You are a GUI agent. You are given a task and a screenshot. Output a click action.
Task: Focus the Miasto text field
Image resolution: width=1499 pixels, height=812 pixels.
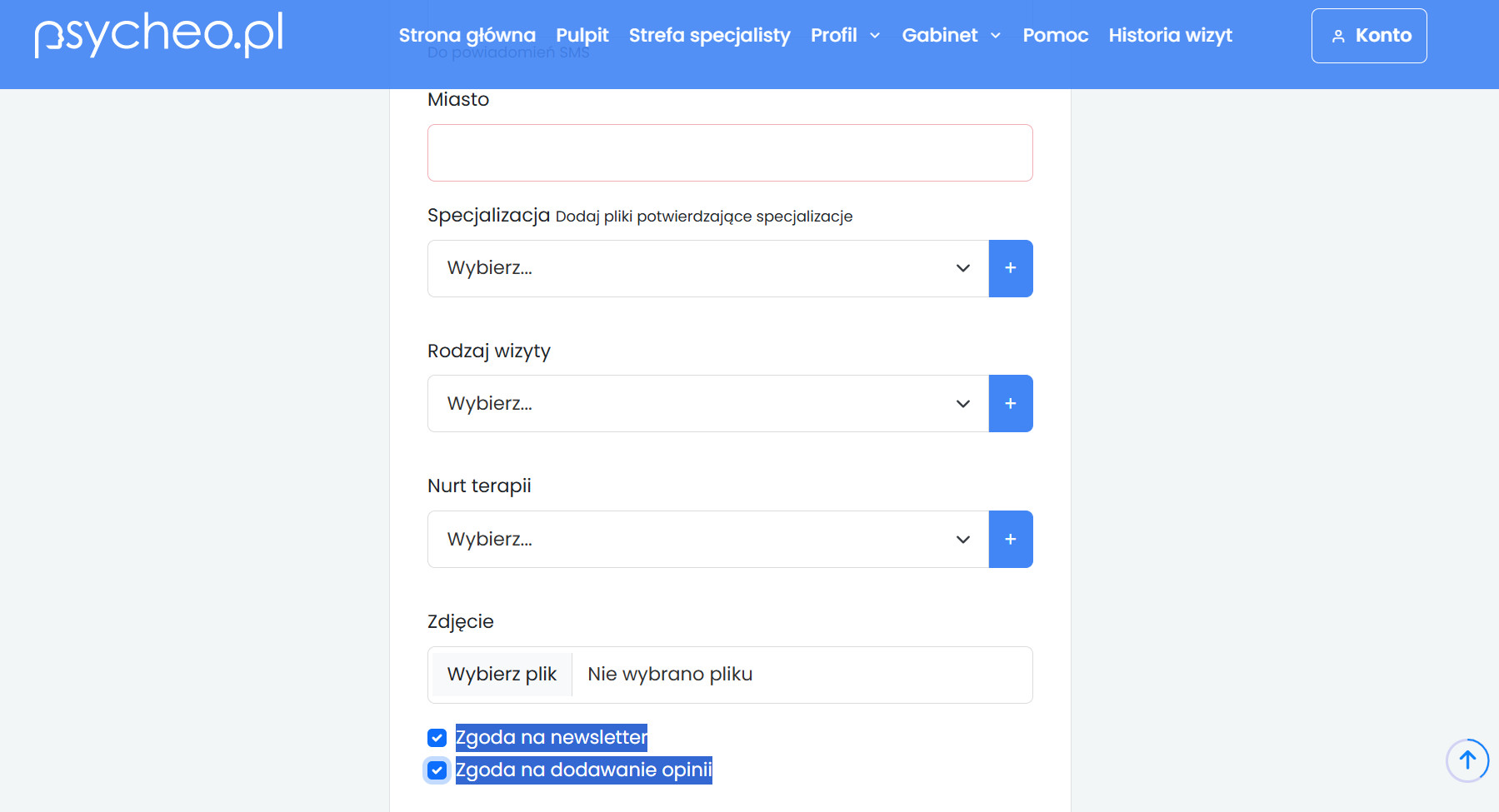(730, 153)
